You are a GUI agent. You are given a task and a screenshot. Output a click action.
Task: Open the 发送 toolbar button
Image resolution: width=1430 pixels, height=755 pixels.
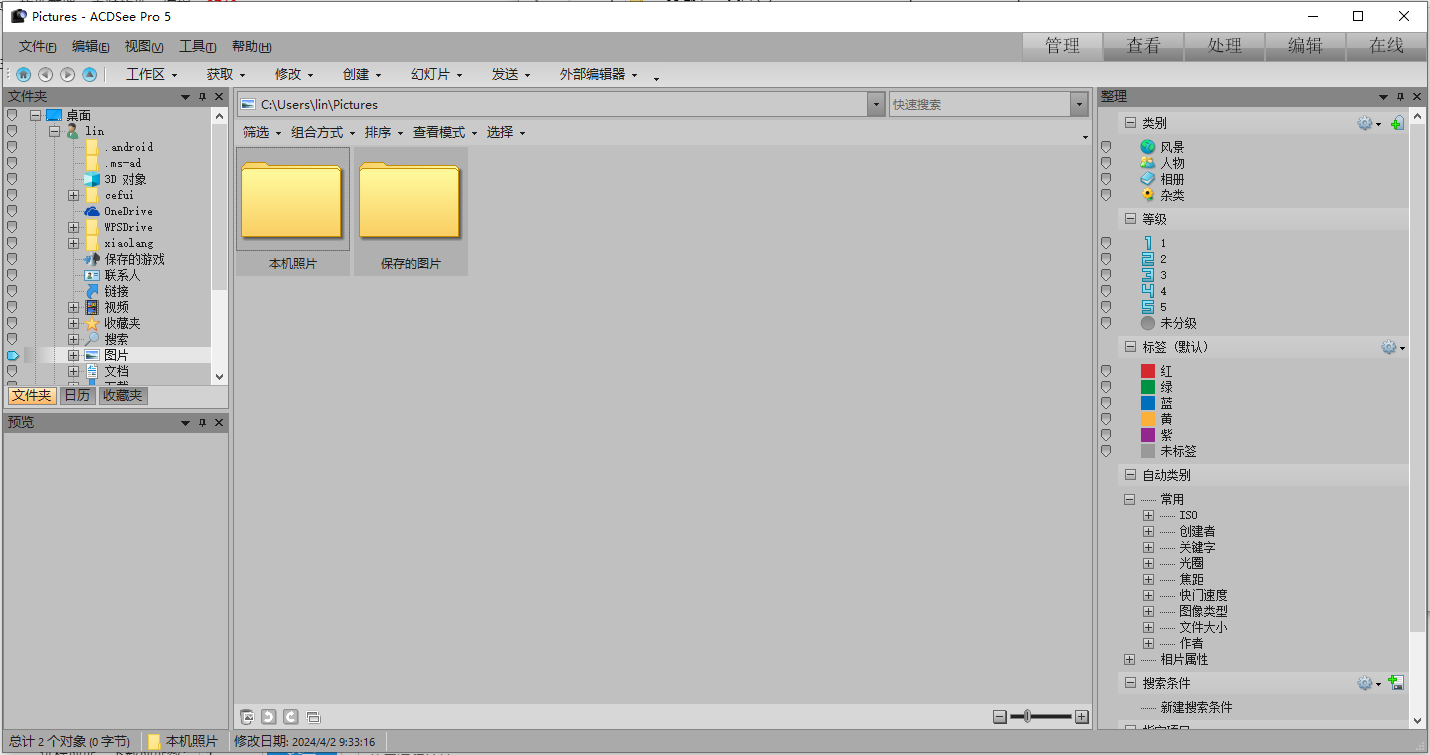tap(511, 74)
